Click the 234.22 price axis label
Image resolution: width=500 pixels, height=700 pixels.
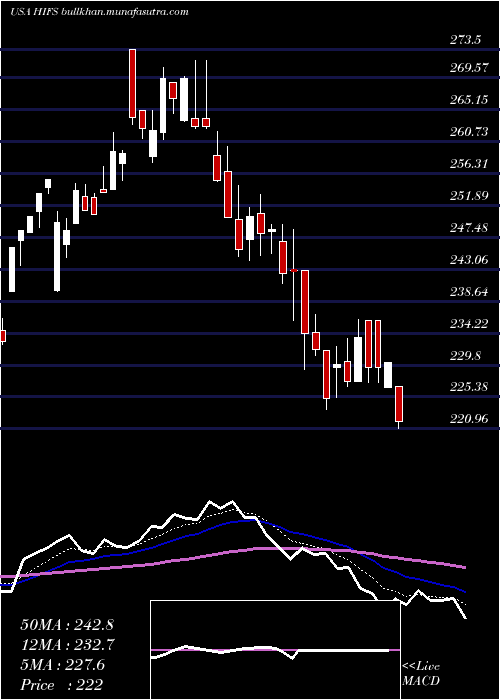(469, 324)
